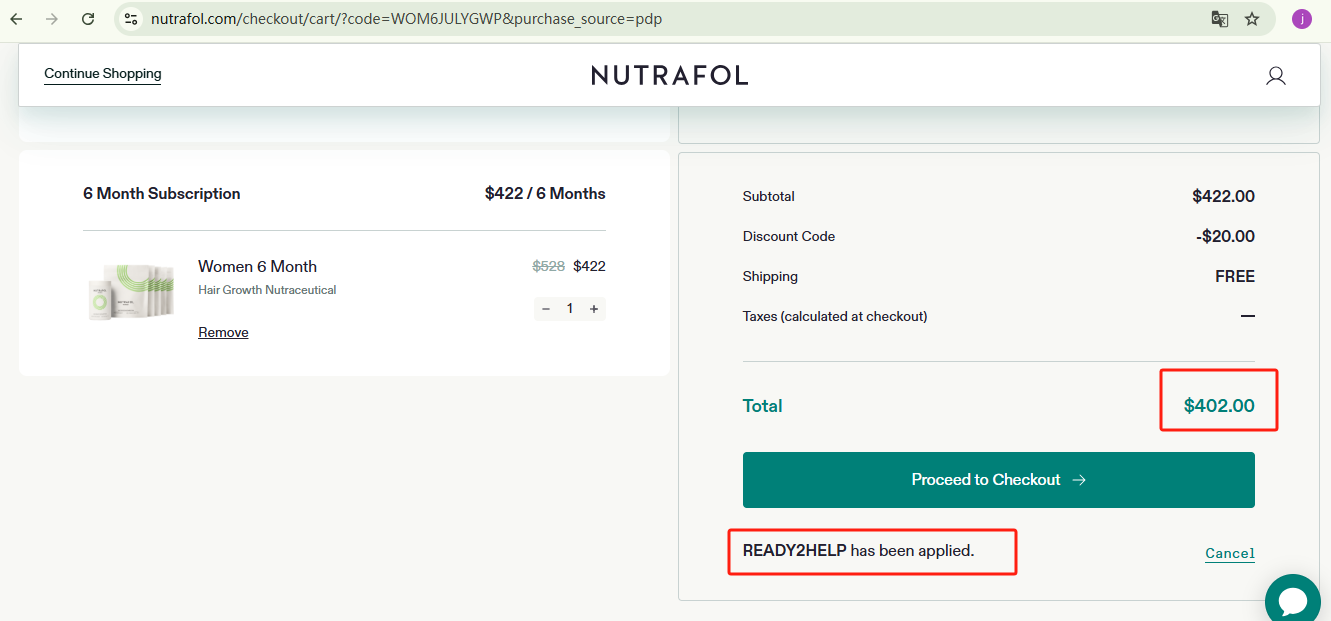Image resolution: width=1331 pixels, height=621 pixels.
Task: Click the Women 6 Month product thumbnail
Action: tap(131, 293)
